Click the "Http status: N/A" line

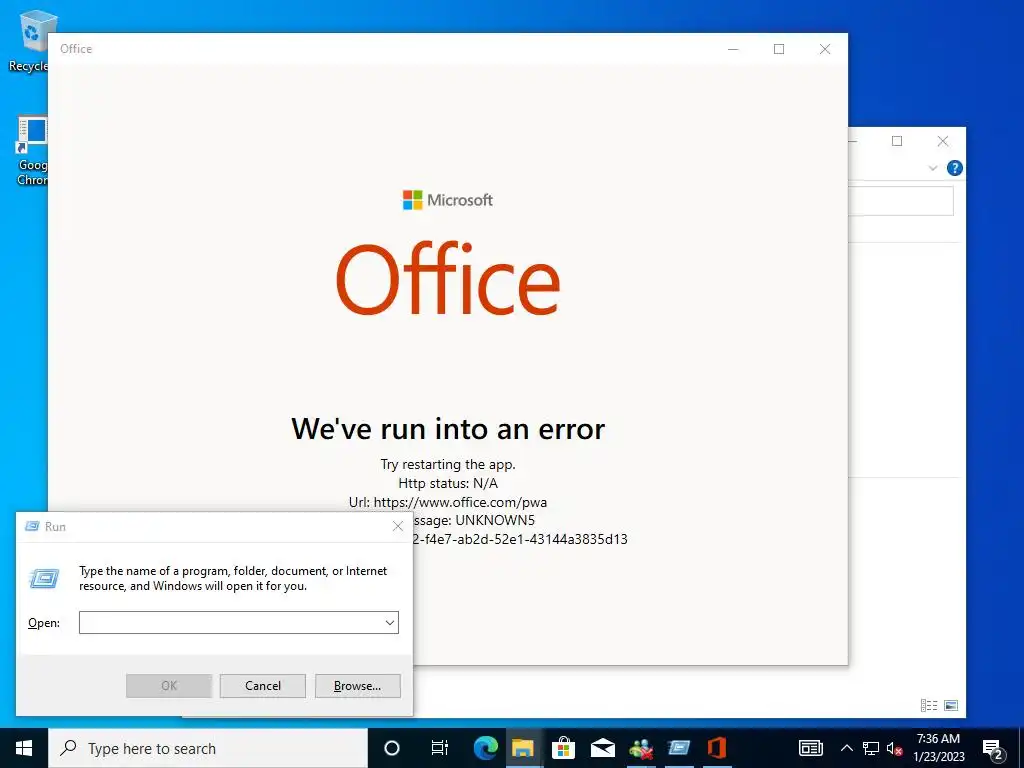pos(448,483)
